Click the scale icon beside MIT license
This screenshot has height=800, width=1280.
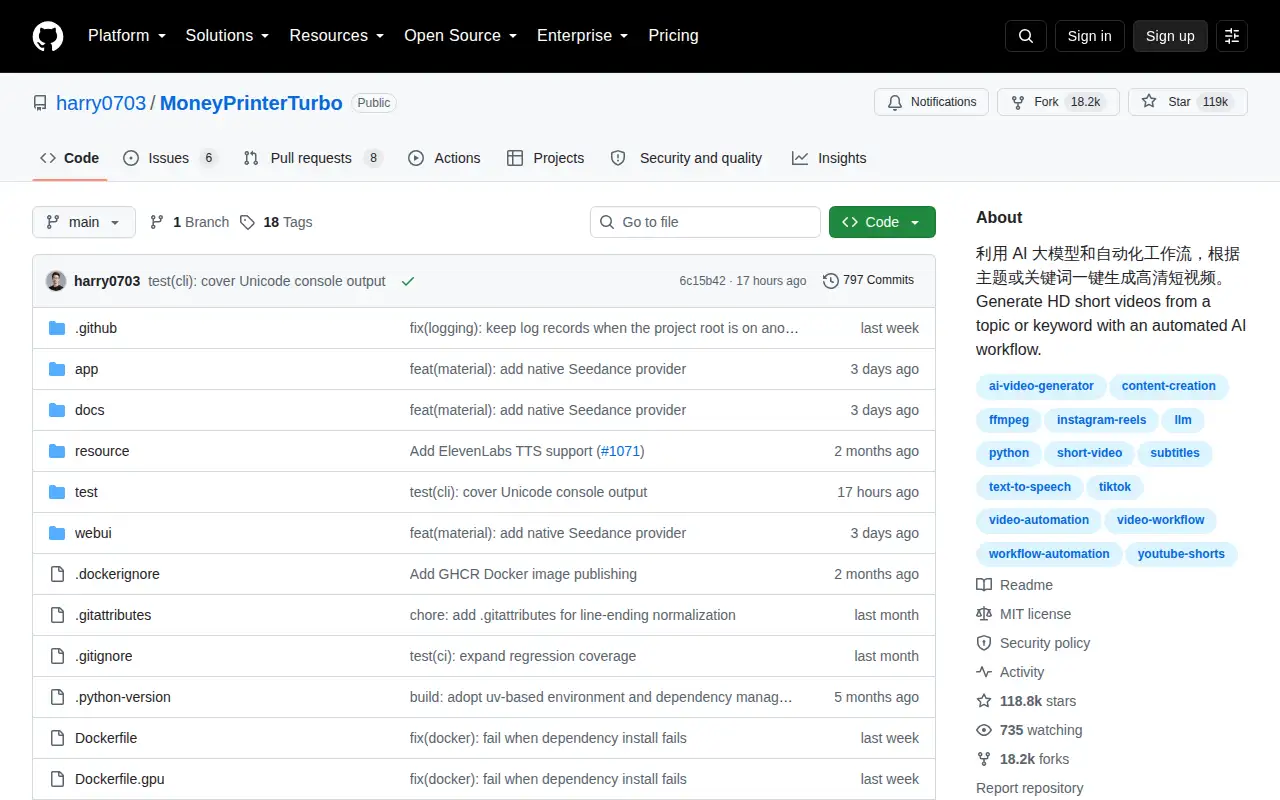click(x=984, y=614)
